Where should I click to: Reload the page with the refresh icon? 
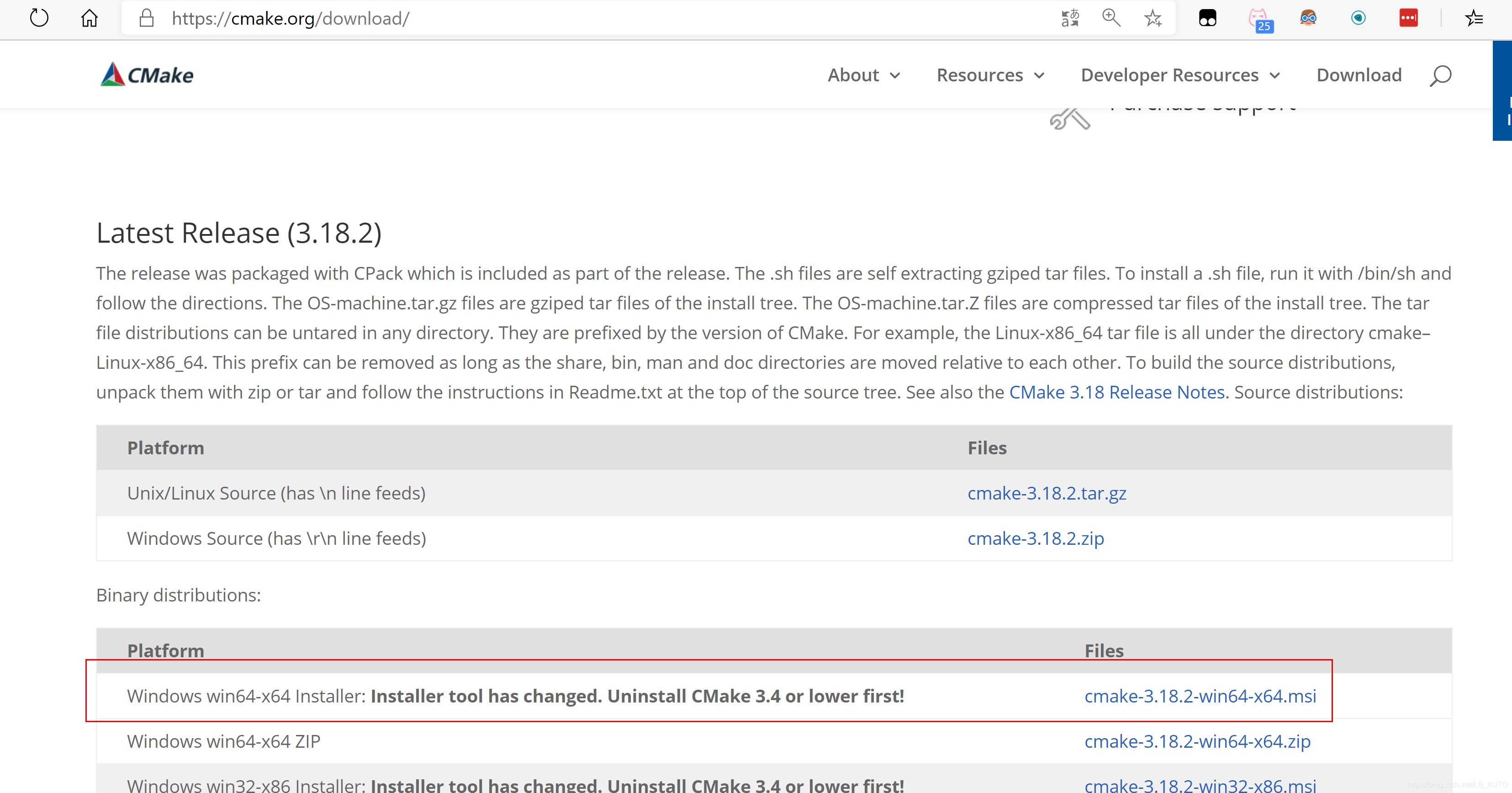pos(39,18)
